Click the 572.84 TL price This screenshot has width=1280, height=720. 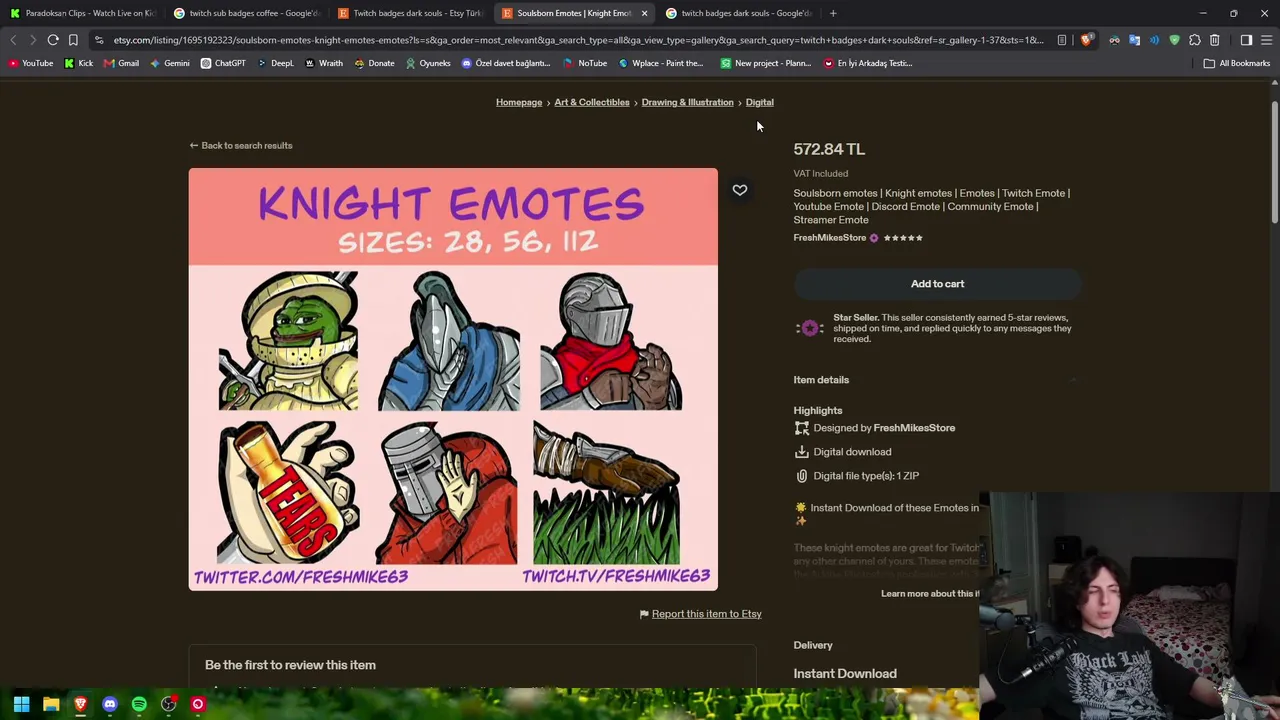tap(829, 149)
